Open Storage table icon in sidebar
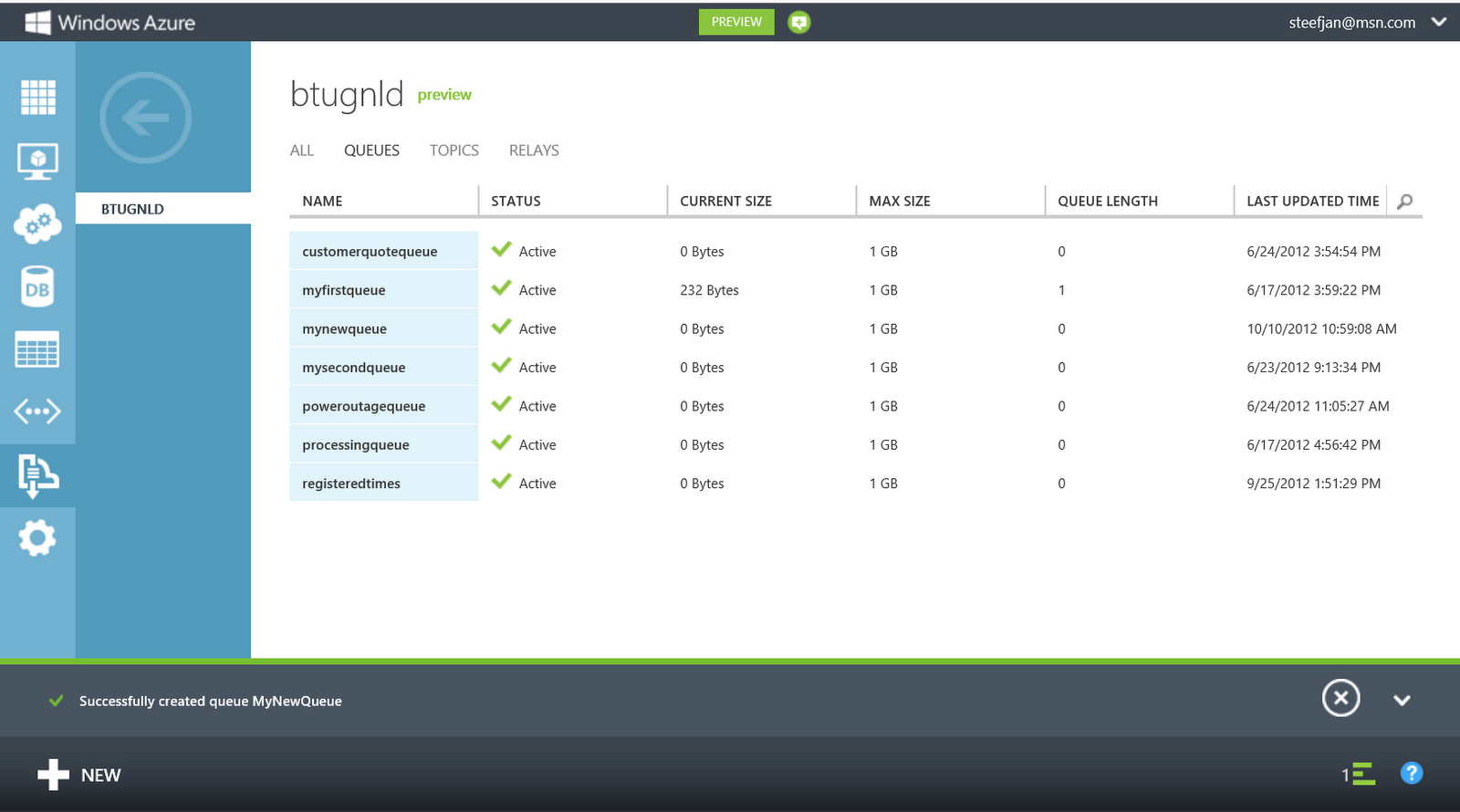Viewport: 1460px width, 812px height. tap(37, 349)
